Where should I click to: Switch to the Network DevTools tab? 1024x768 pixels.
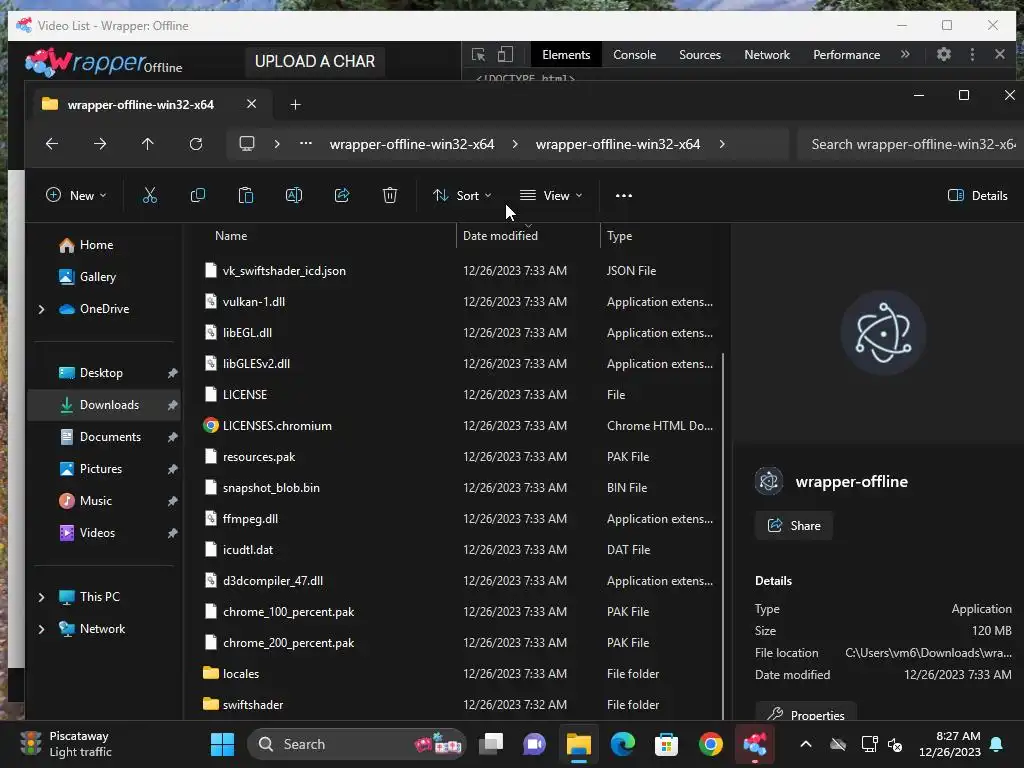tap(767, 55)
